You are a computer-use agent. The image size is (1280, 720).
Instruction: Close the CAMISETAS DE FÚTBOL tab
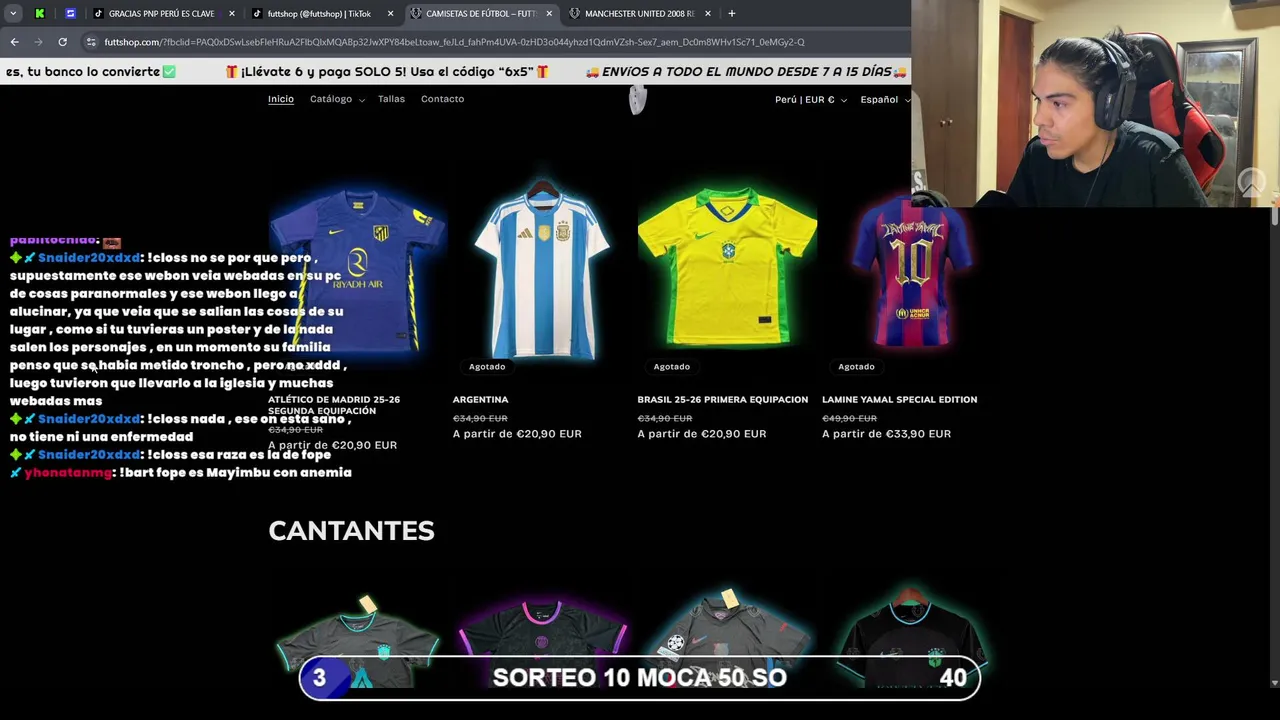click(x=549, y=14)
